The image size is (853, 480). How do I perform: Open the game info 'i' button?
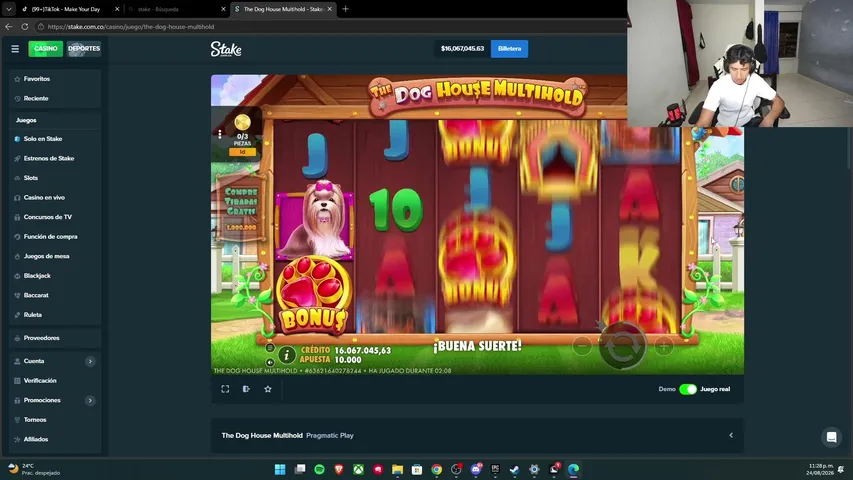(287, 355)
